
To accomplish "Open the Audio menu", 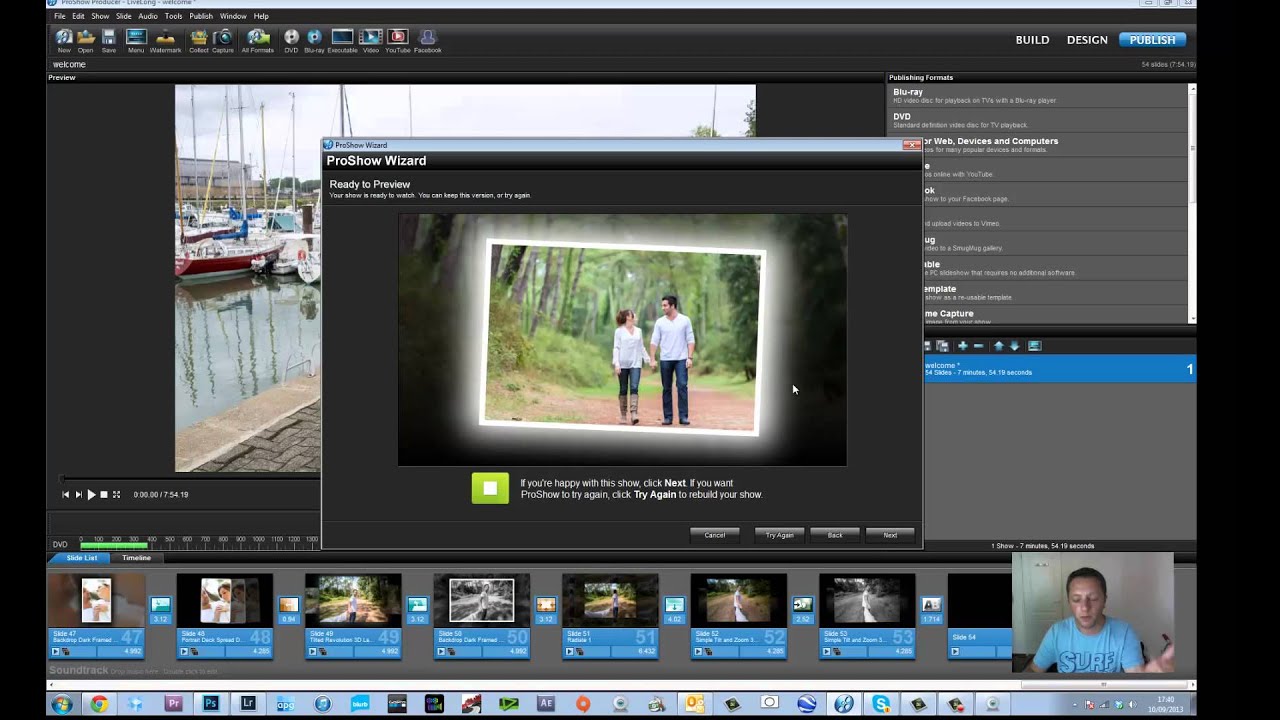I will click(148, 16).
